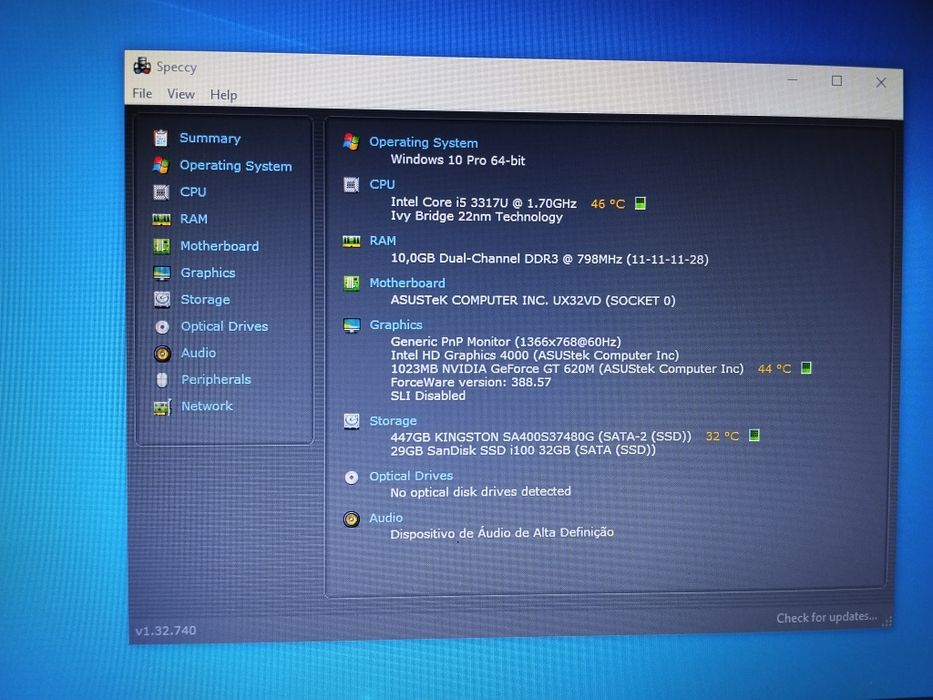Click the Windows 10 Pro 64-bit text
933x700 pixels.
click(x=458, y=160)
